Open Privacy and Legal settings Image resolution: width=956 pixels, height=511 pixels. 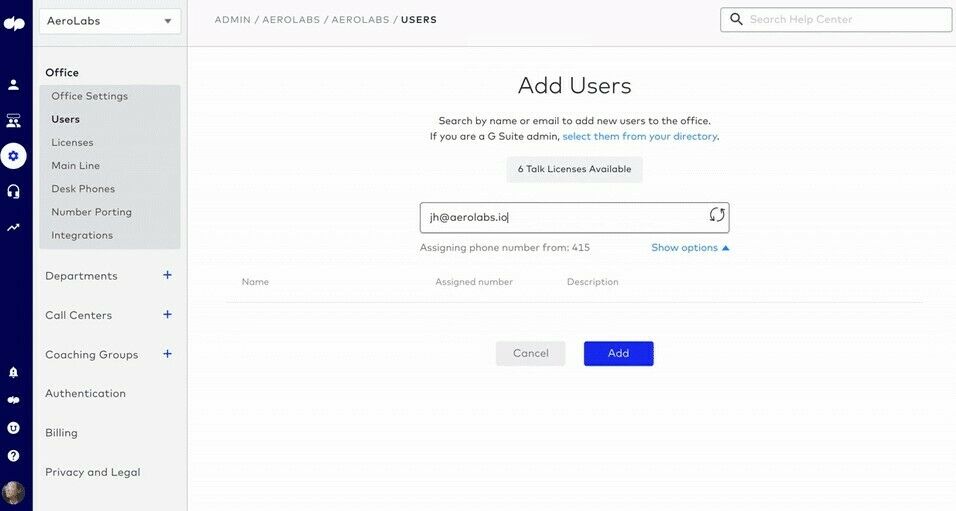tap(93, 472)
